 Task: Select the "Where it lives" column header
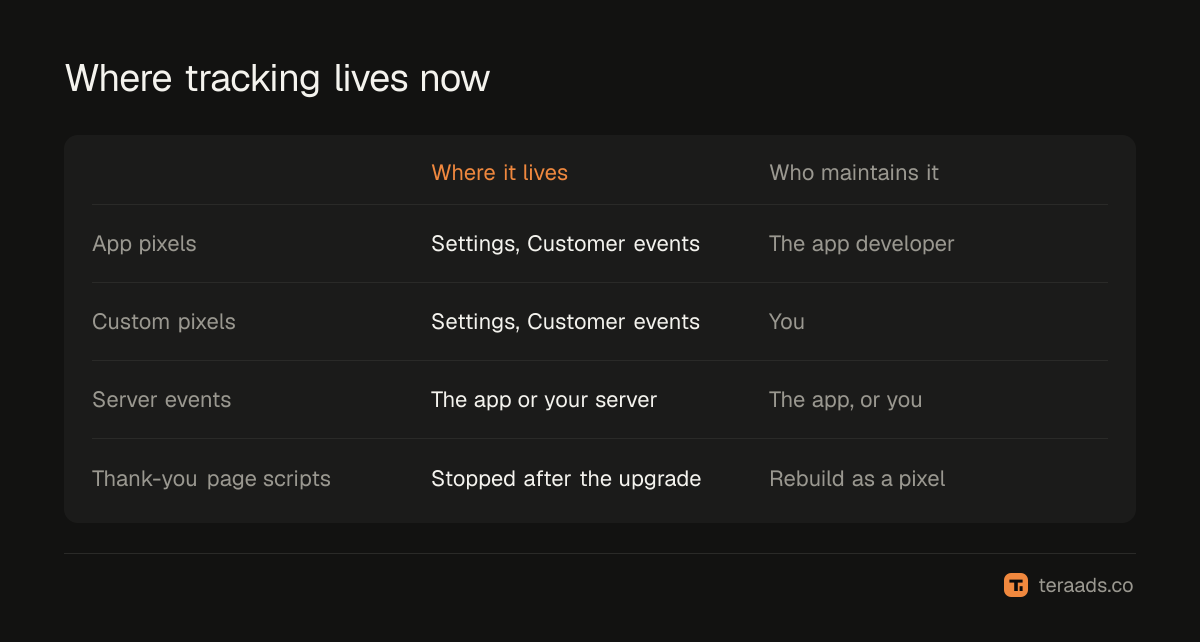(499, 173)
